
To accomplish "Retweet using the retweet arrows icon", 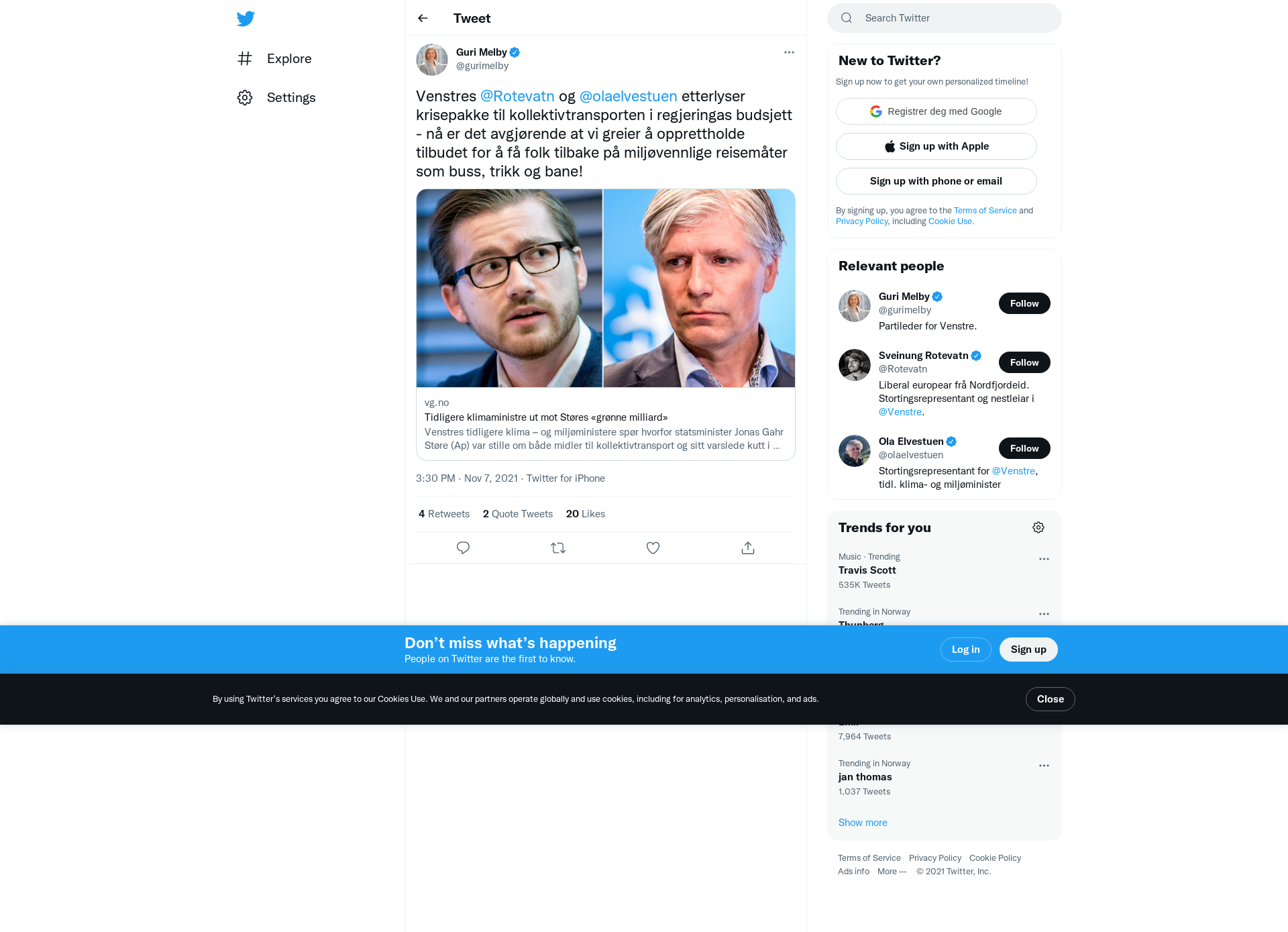I will point(558,548).
